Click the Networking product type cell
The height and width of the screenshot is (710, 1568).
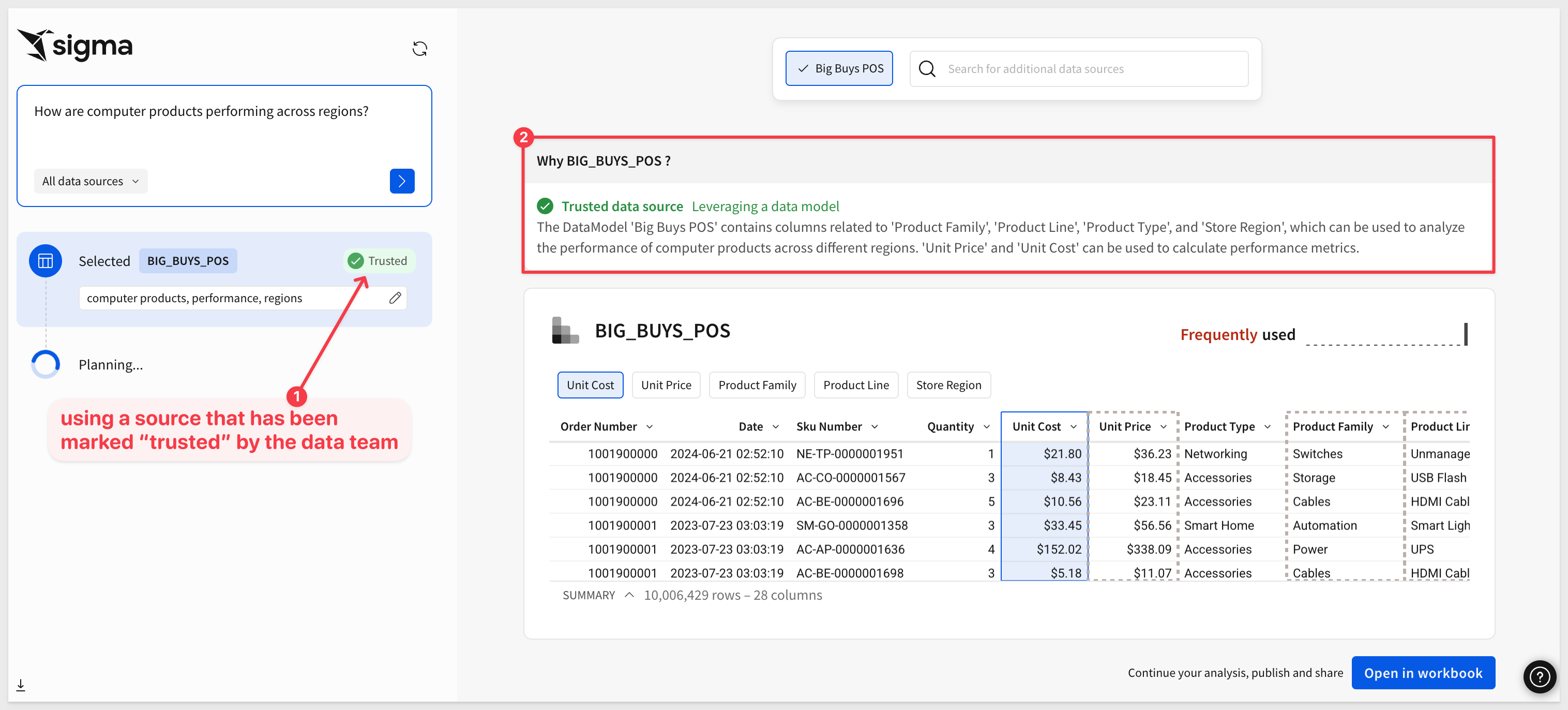[1216, 454]
